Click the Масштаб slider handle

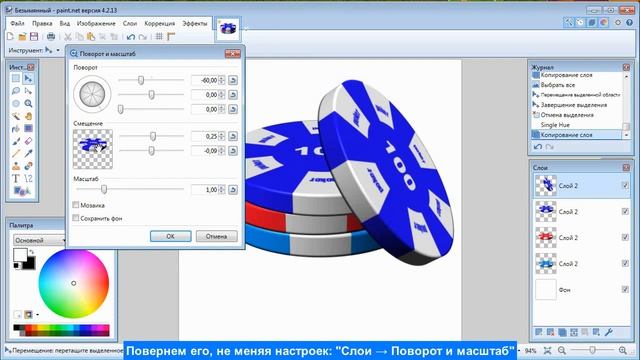pyautogui.click(x=104, y=189)
